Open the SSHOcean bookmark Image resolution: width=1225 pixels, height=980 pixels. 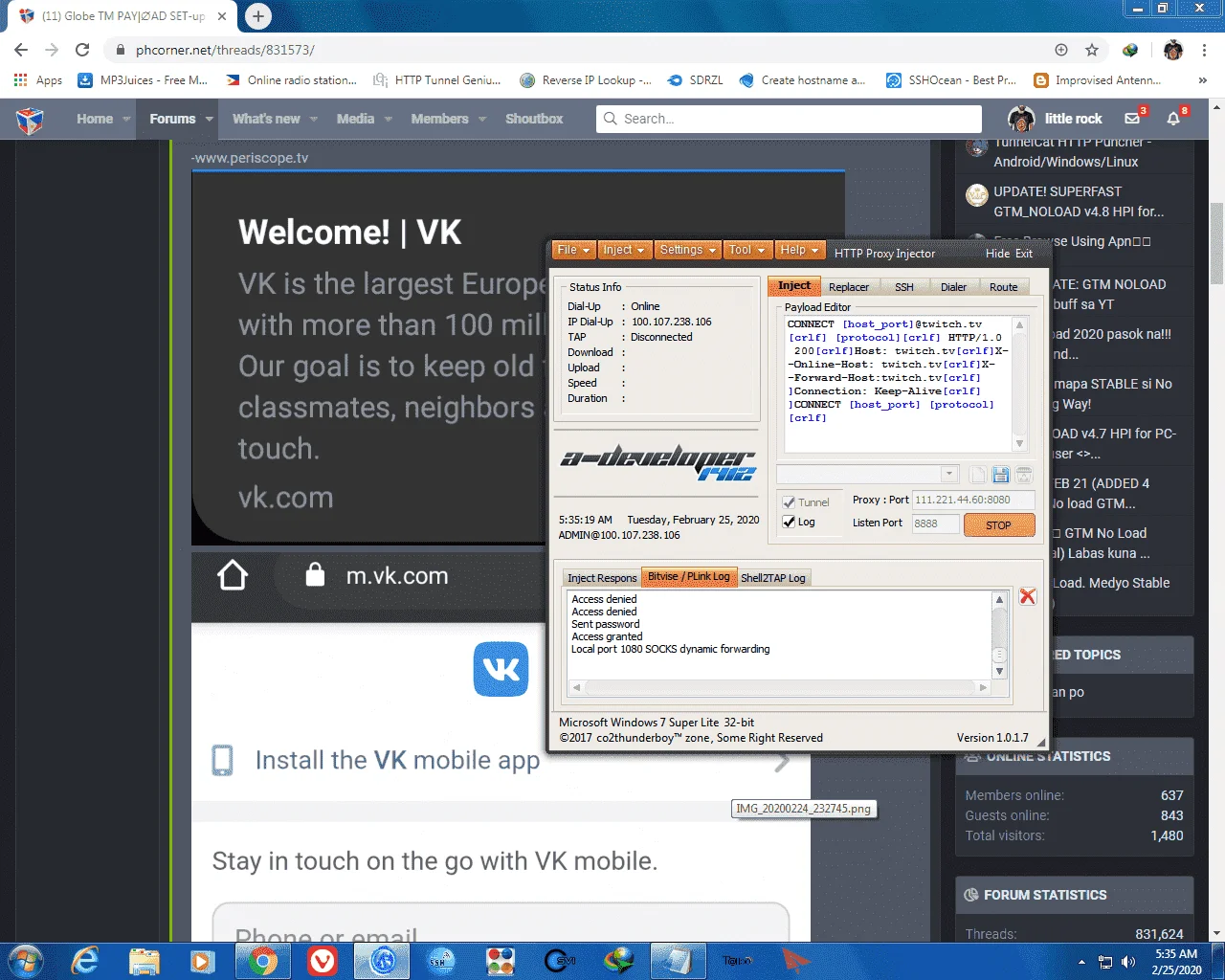(949, 80)
